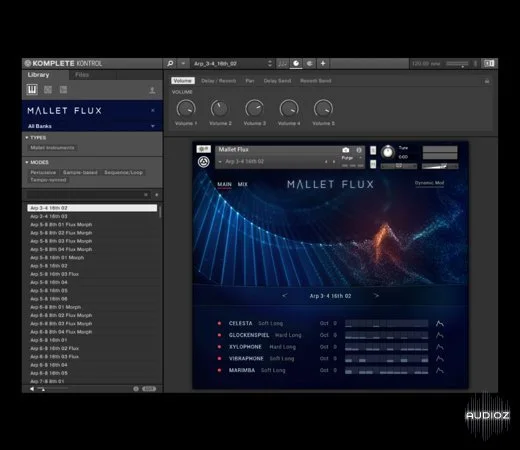Open envelope curve icon for Glockenspiel

pyautogui.click(x=440, y=335)
